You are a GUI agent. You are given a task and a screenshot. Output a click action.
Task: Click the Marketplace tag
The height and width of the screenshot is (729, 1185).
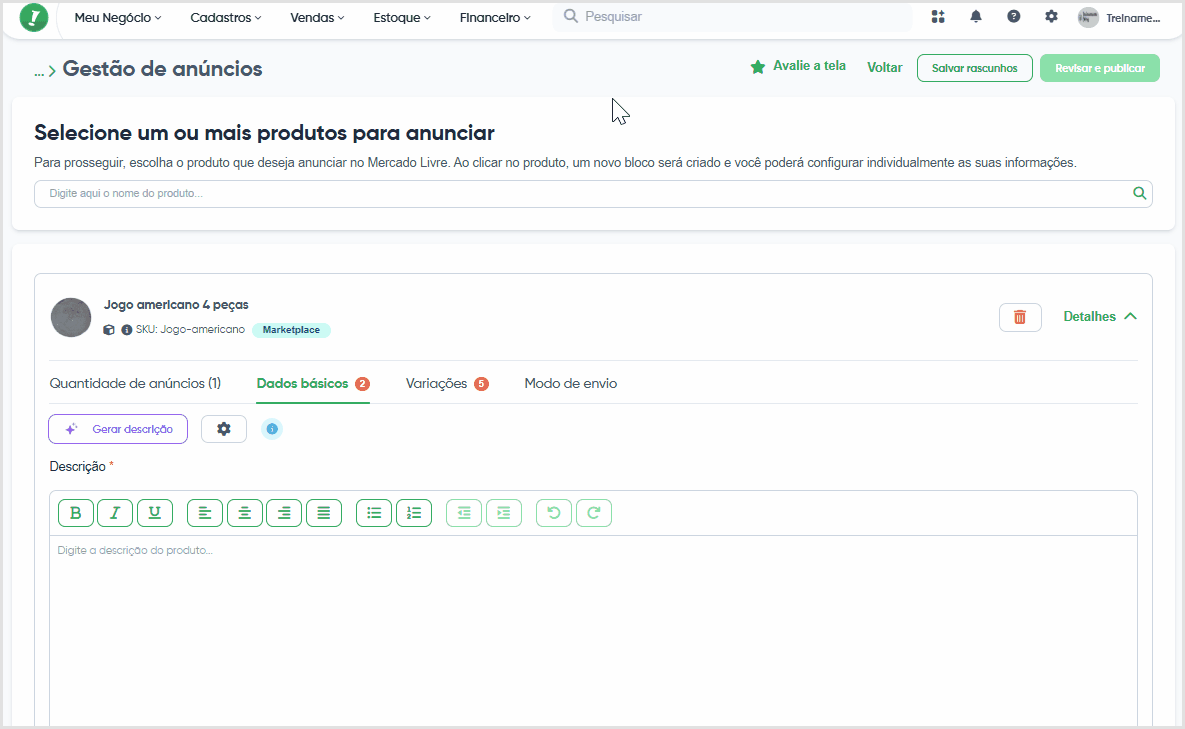click(291, 330)
